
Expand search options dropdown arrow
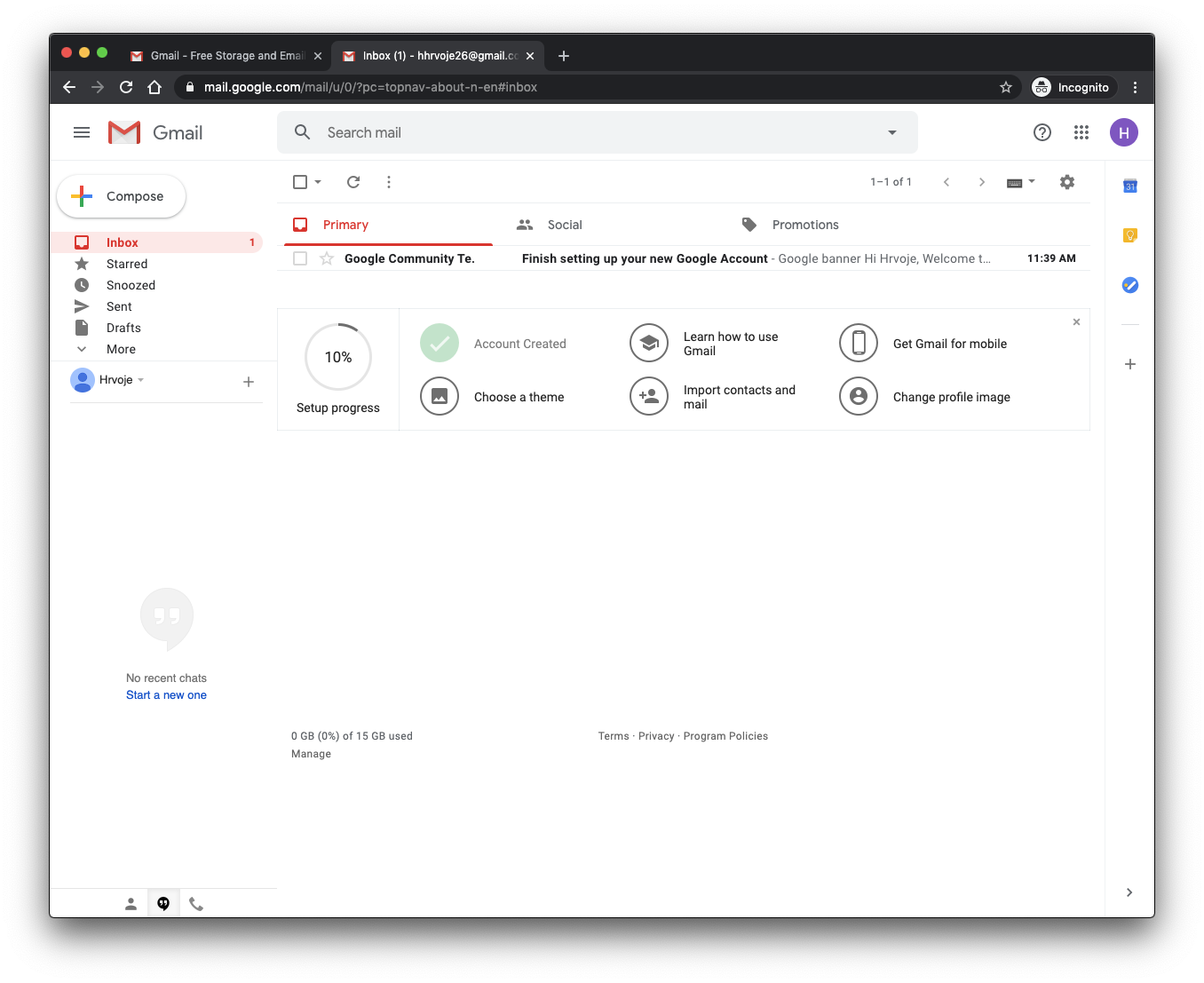[892, 132]
